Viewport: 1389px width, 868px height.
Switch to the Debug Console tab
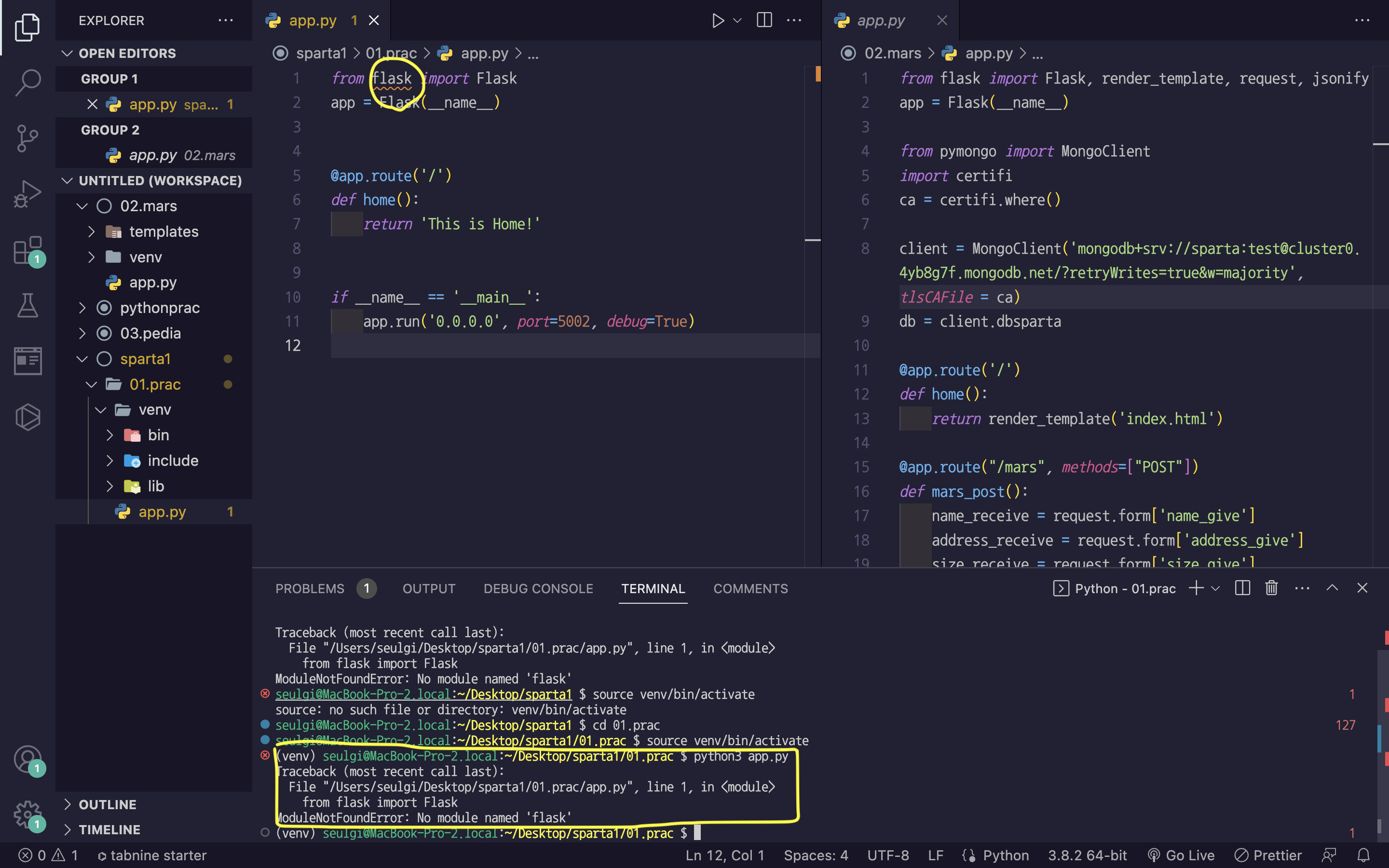pos(538,588)
